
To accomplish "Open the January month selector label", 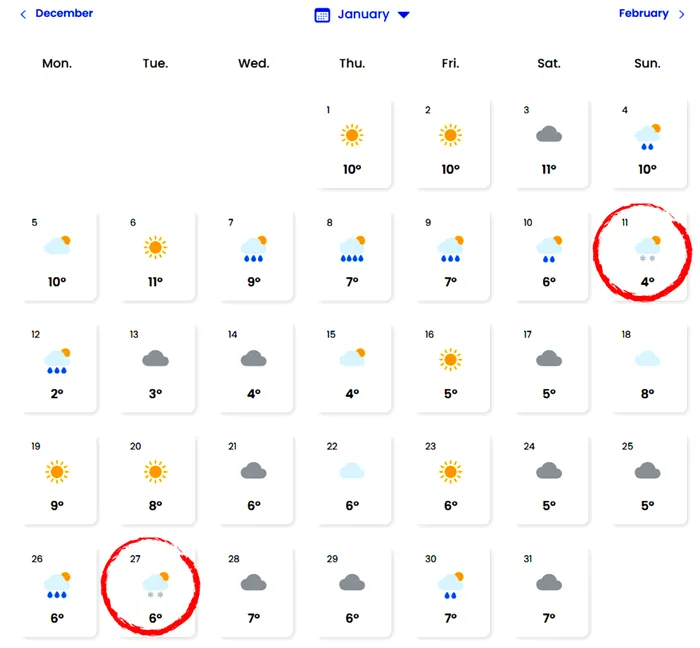I will pyautogui.click(x=363, y=14).
